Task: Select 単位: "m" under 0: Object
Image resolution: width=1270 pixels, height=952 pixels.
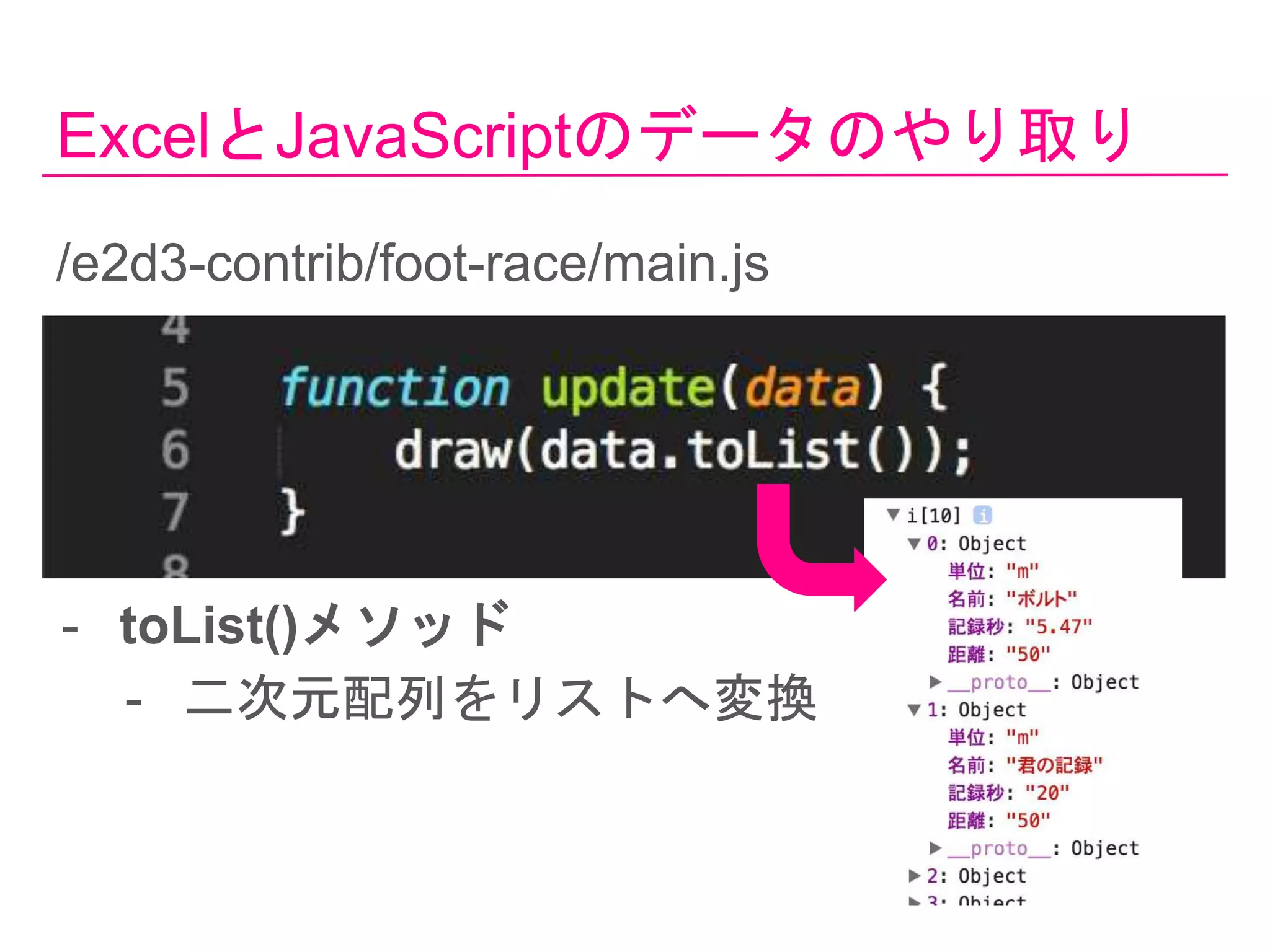Action: [x=993, y=571]
